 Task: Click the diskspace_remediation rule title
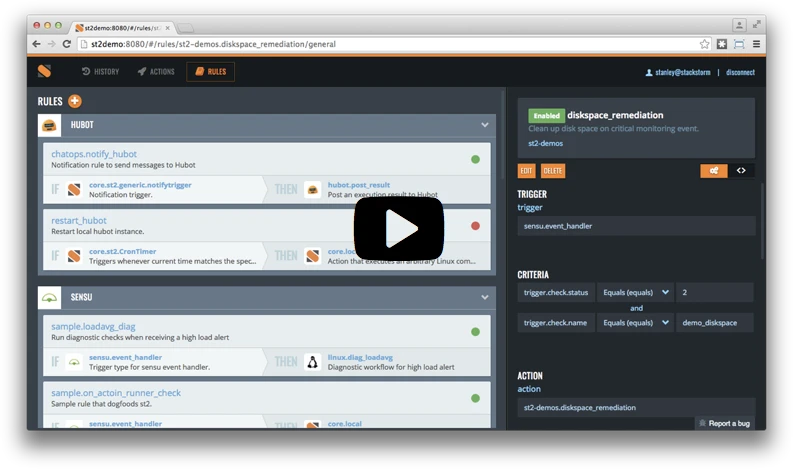pos(615,115)
